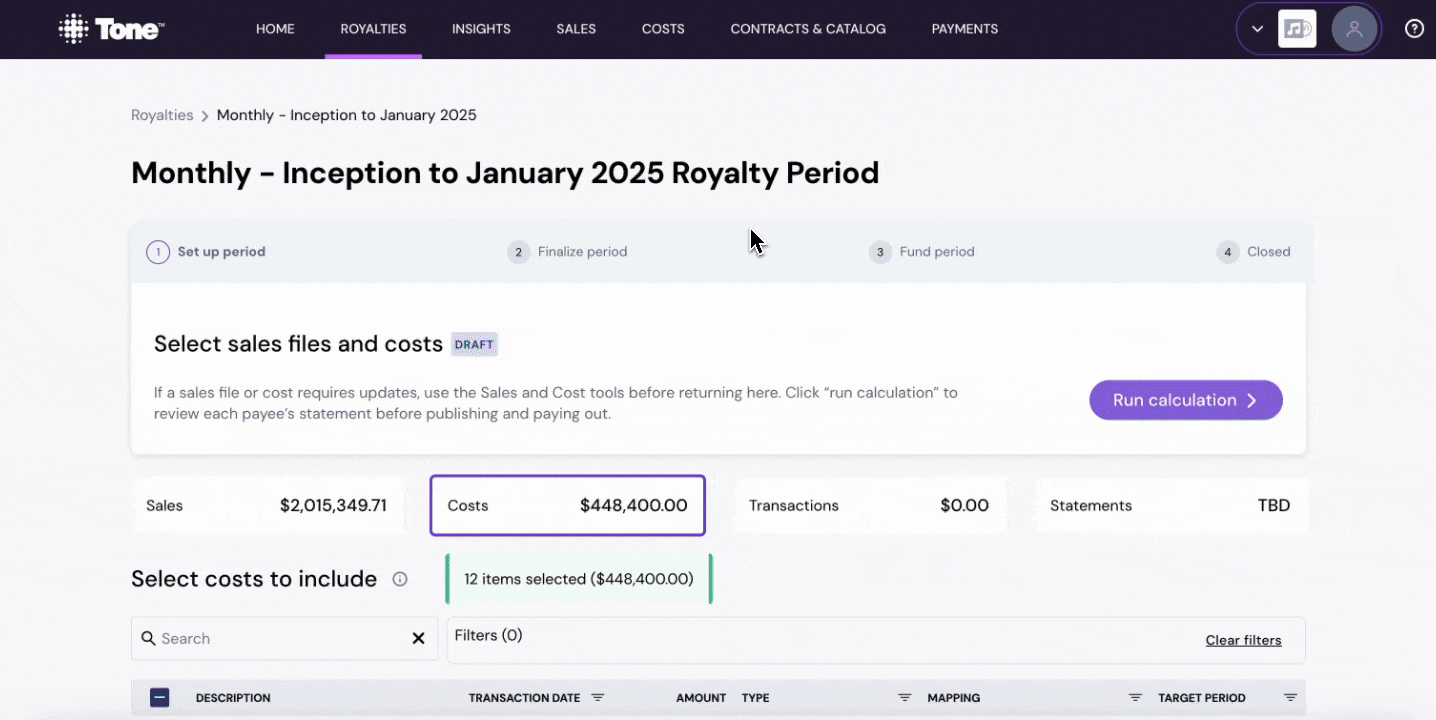The height and width of the screenshot is (720, 1436).
Task: Toggle the select-all costs checkbox
Action: click(x=160, y=698)
